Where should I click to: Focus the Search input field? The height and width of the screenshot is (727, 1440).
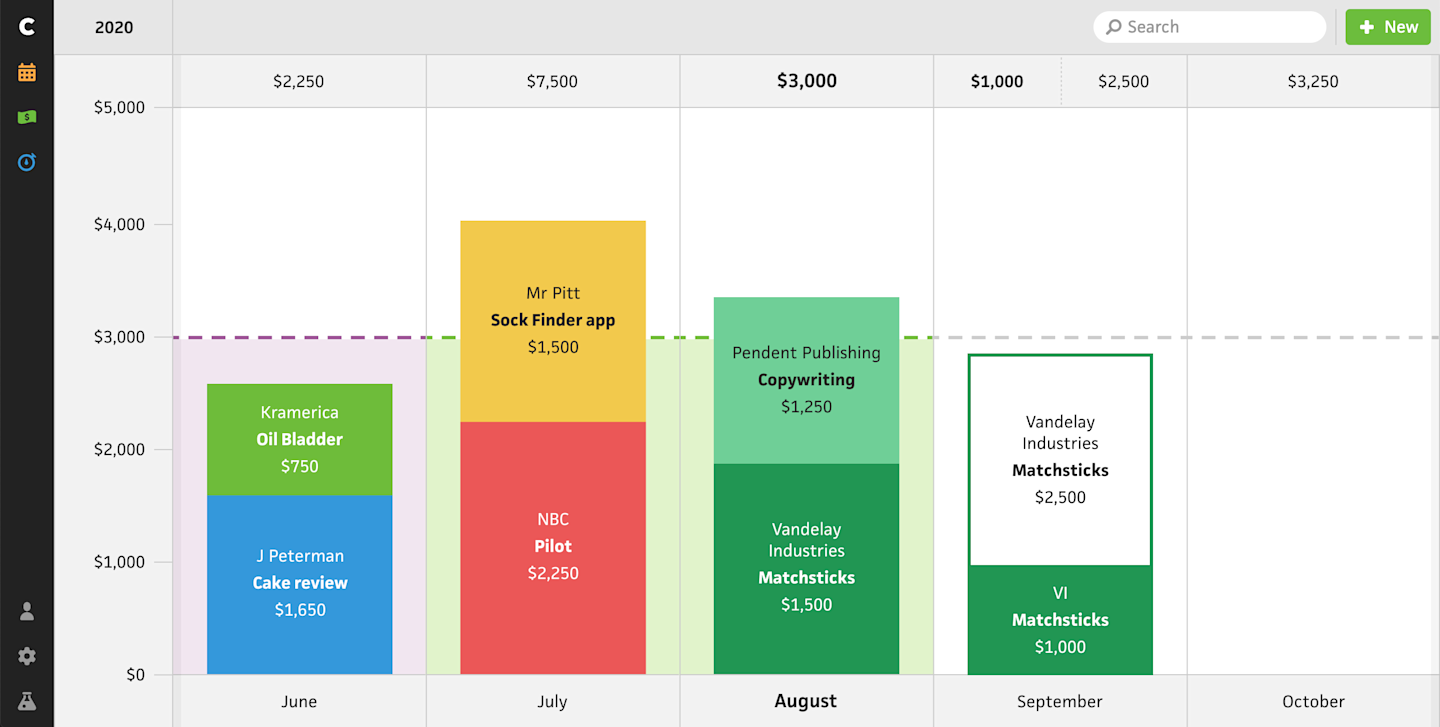pyautogui.click(x=1209, y=27)
